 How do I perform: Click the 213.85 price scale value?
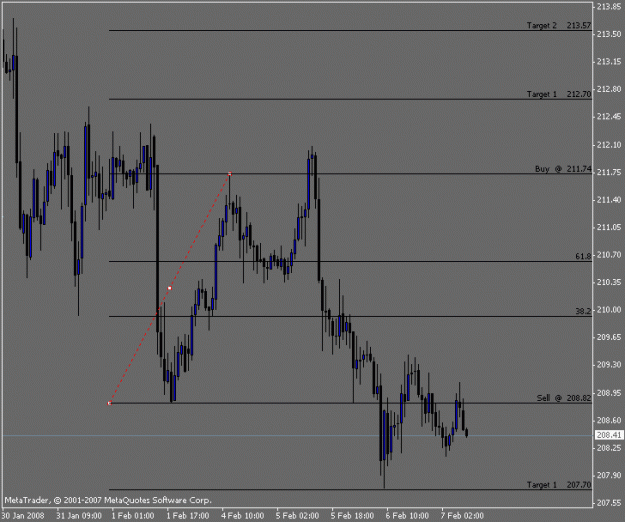point(609,6)
